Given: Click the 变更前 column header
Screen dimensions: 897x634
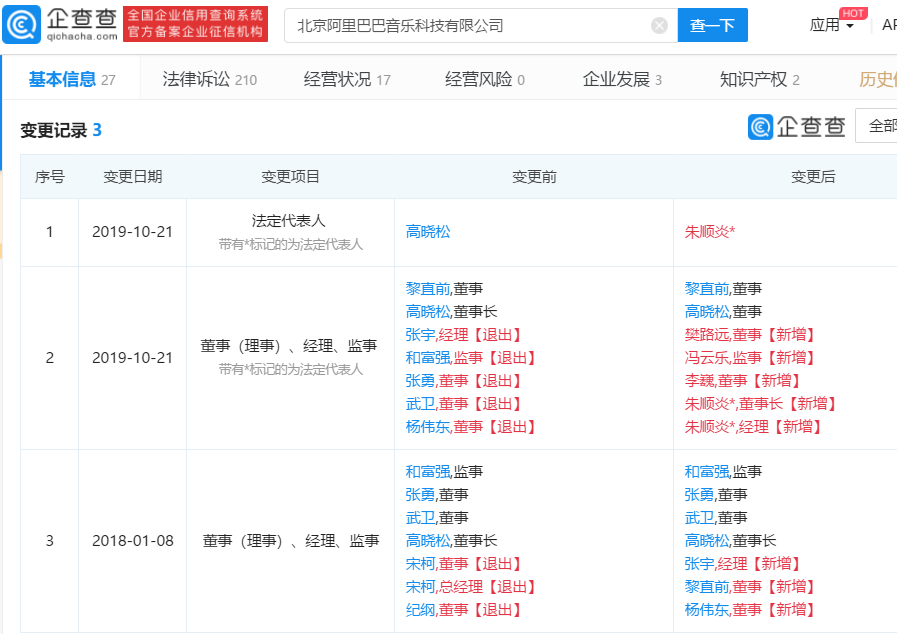Looking at the screenshot, I should pos(534,177).
